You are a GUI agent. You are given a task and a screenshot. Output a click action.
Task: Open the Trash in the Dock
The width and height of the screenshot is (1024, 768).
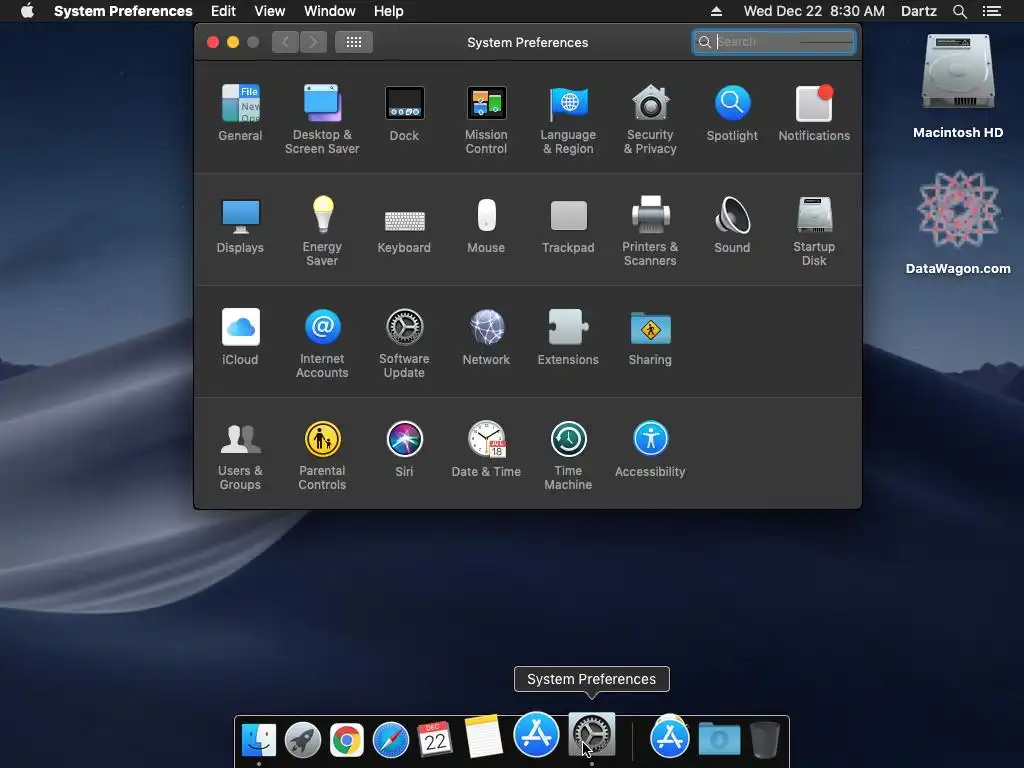click(765, 739)
